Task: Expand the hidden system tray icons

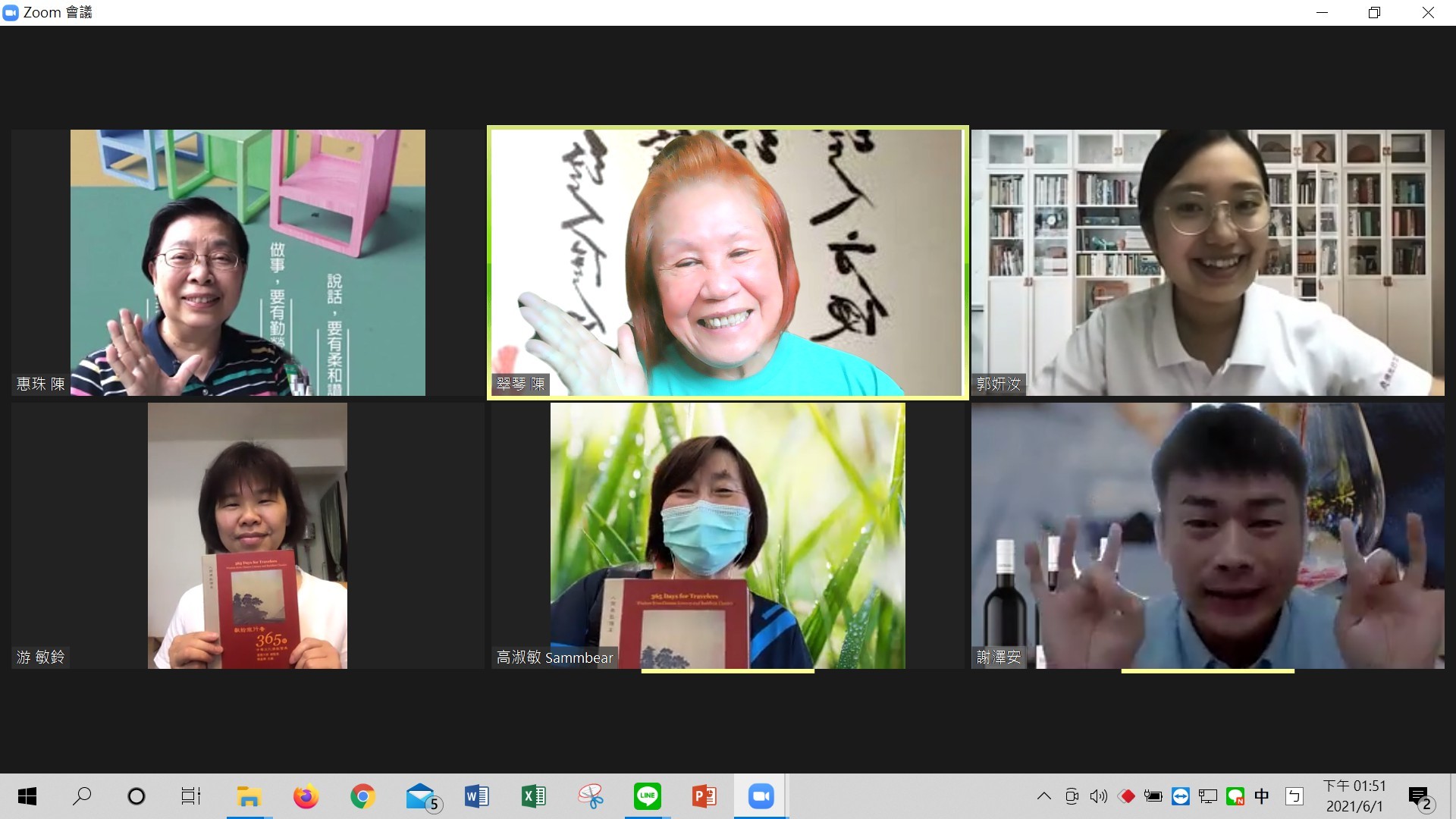Action: pyautogui.click(x=1044, y=796)
